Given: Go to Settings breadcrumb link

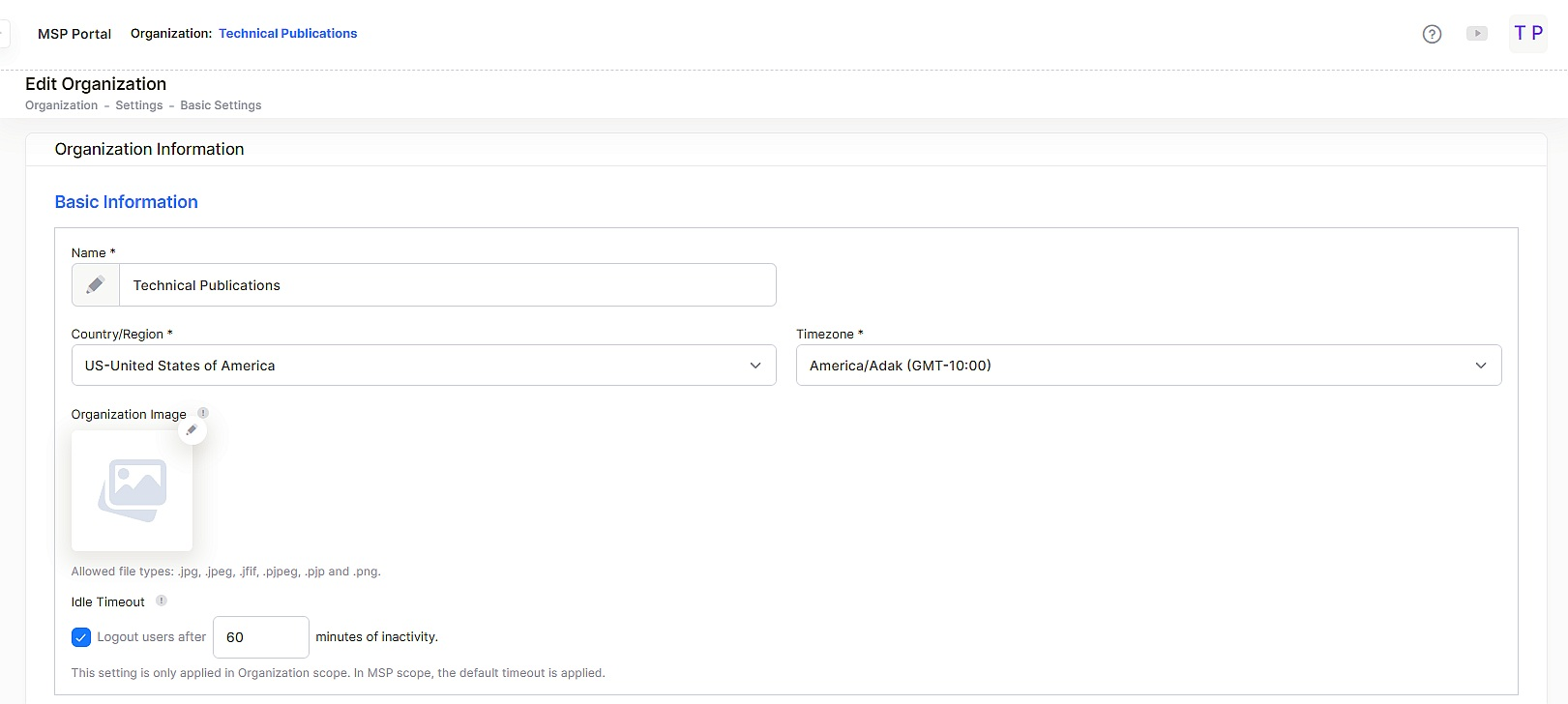Looking at the screenshot, I should coord(138,105).
